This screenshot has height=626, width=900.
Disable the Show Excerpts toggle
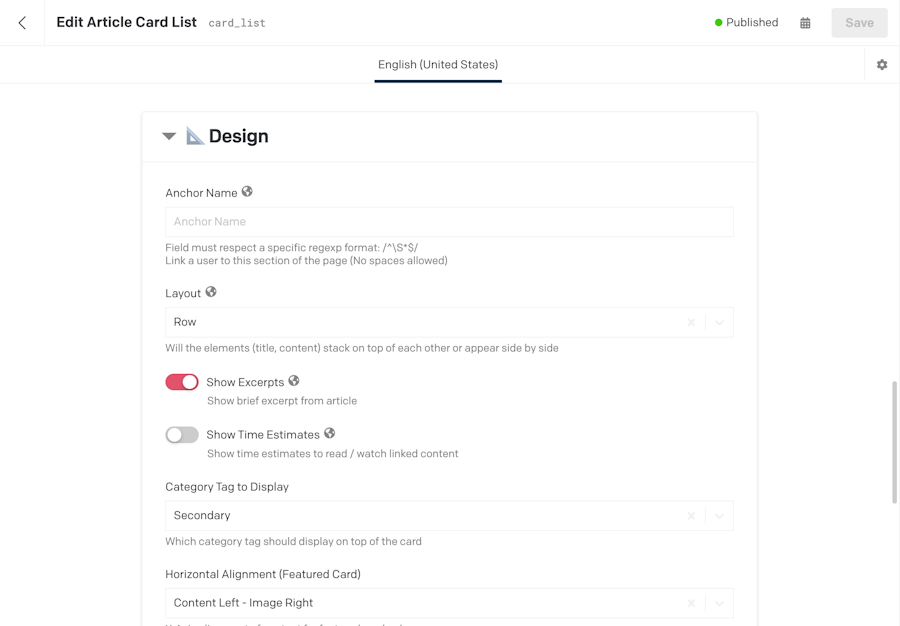182,382
